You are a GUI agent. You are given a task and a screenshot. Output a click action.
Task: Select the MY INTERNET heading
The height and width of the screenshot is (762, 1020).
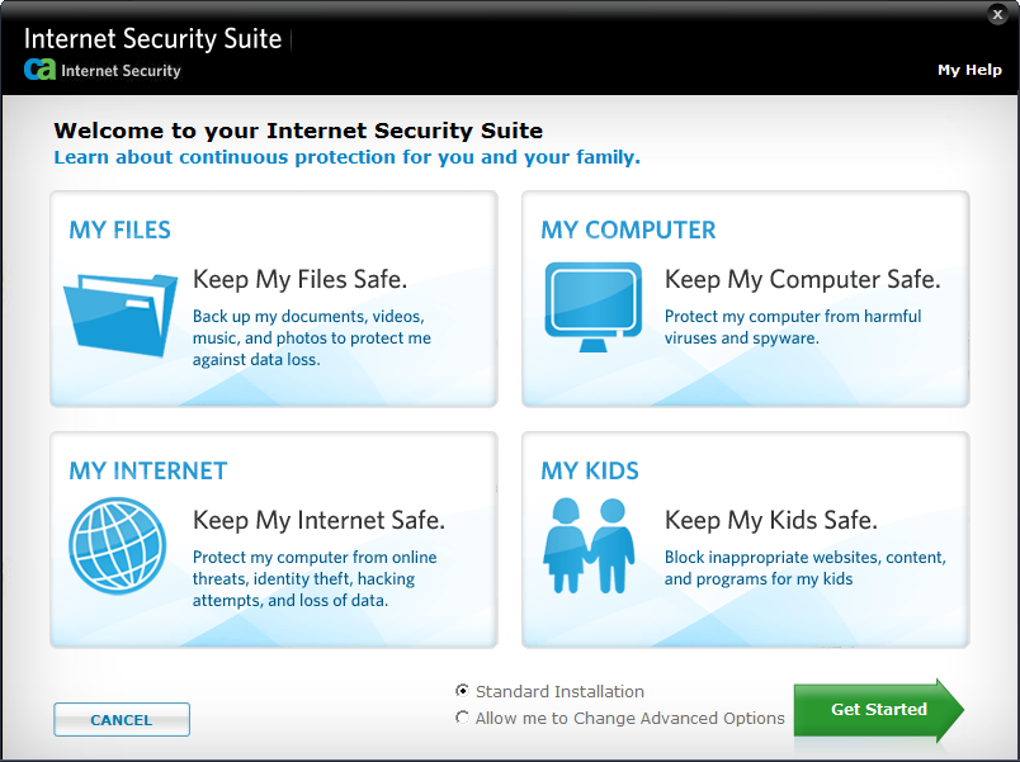coord(148,471)
